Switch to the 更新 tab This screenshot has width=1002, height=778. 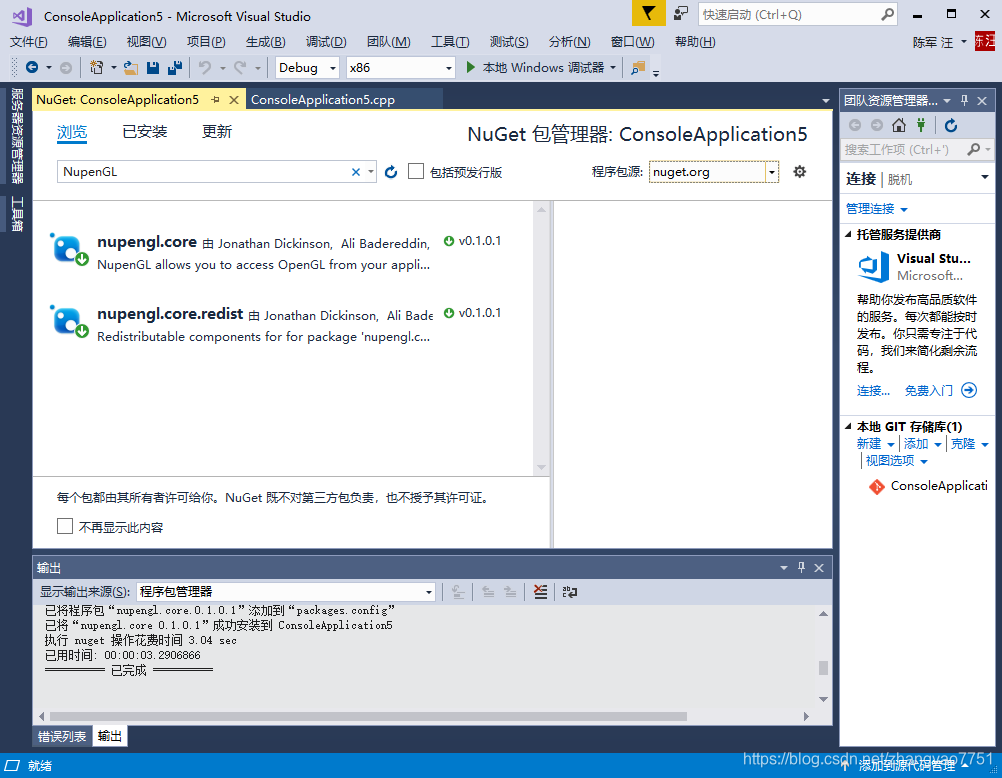[x=217, y=132]
